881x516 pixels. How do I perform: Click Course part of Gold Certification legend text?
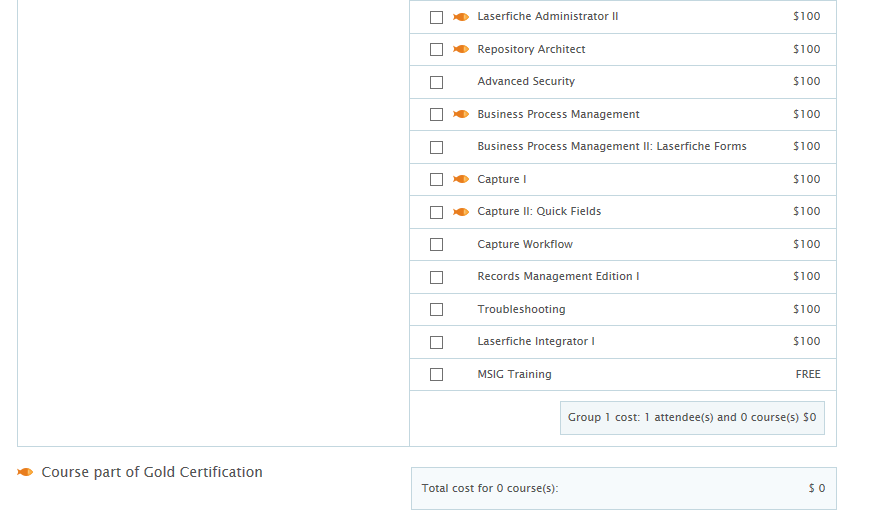pyautogui.click(x=152, y=472)
